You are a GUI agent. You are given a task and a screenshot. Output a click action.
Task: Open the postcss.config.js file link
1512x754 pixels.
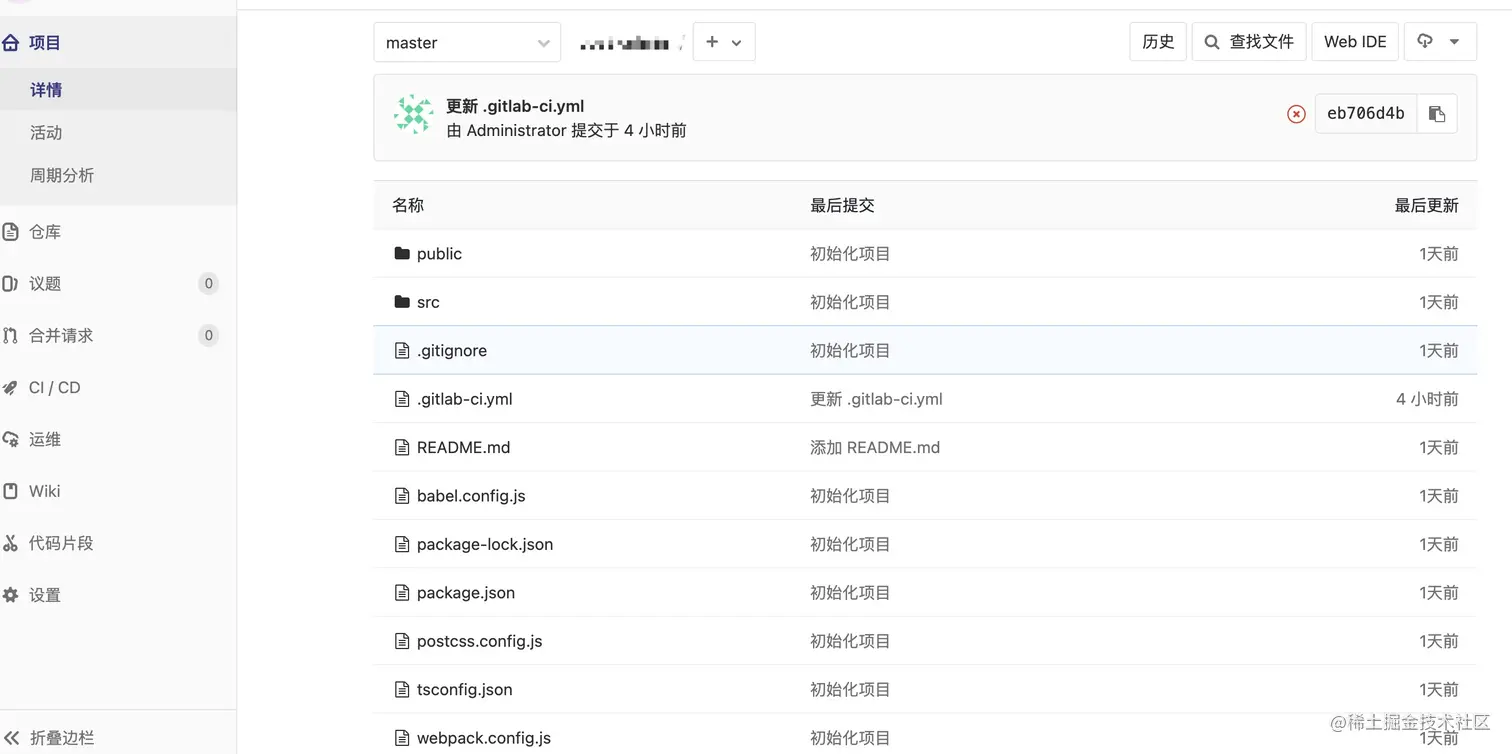tap(480, 641)
